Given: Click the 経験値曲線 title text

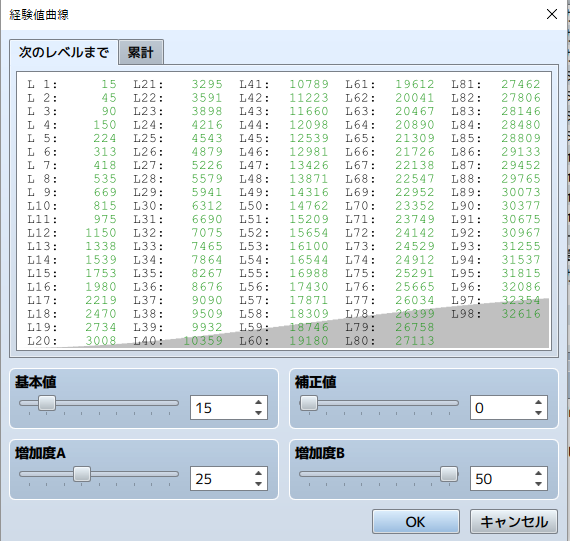Looking at the screenshot, I should point(39,15).
